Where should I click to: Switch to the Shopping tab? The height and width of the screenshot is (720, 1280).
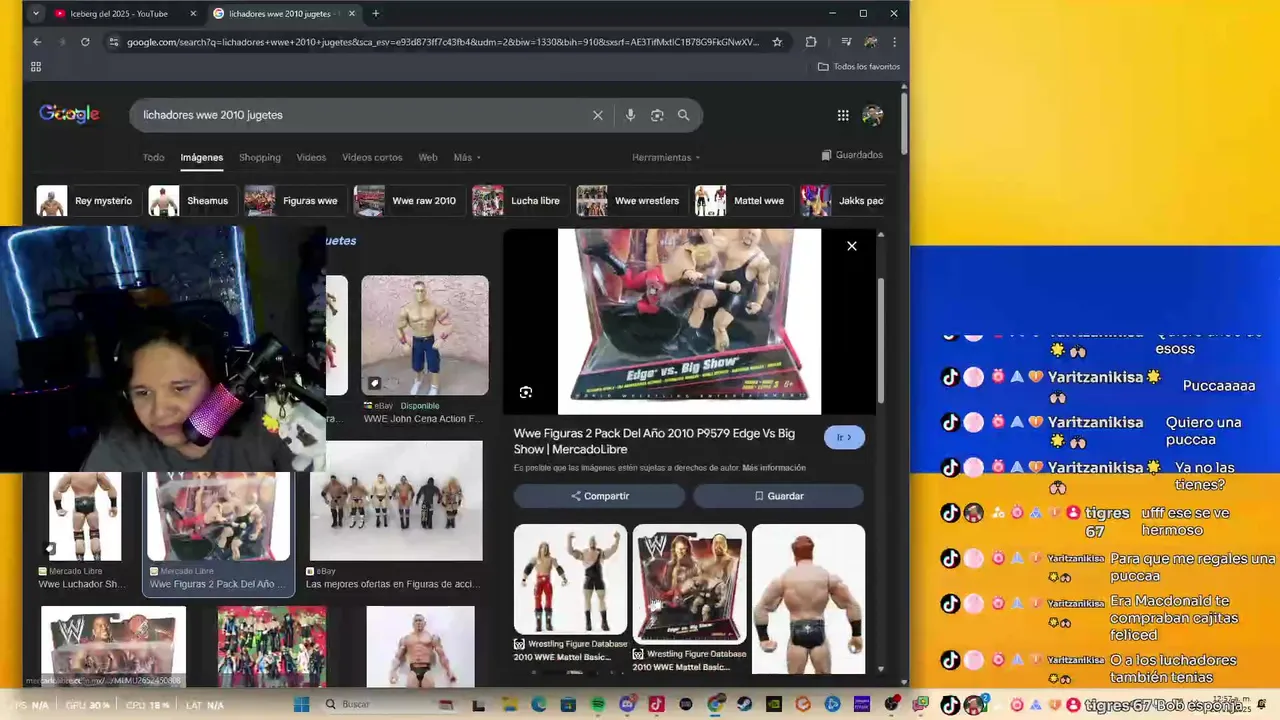[260, 158]
